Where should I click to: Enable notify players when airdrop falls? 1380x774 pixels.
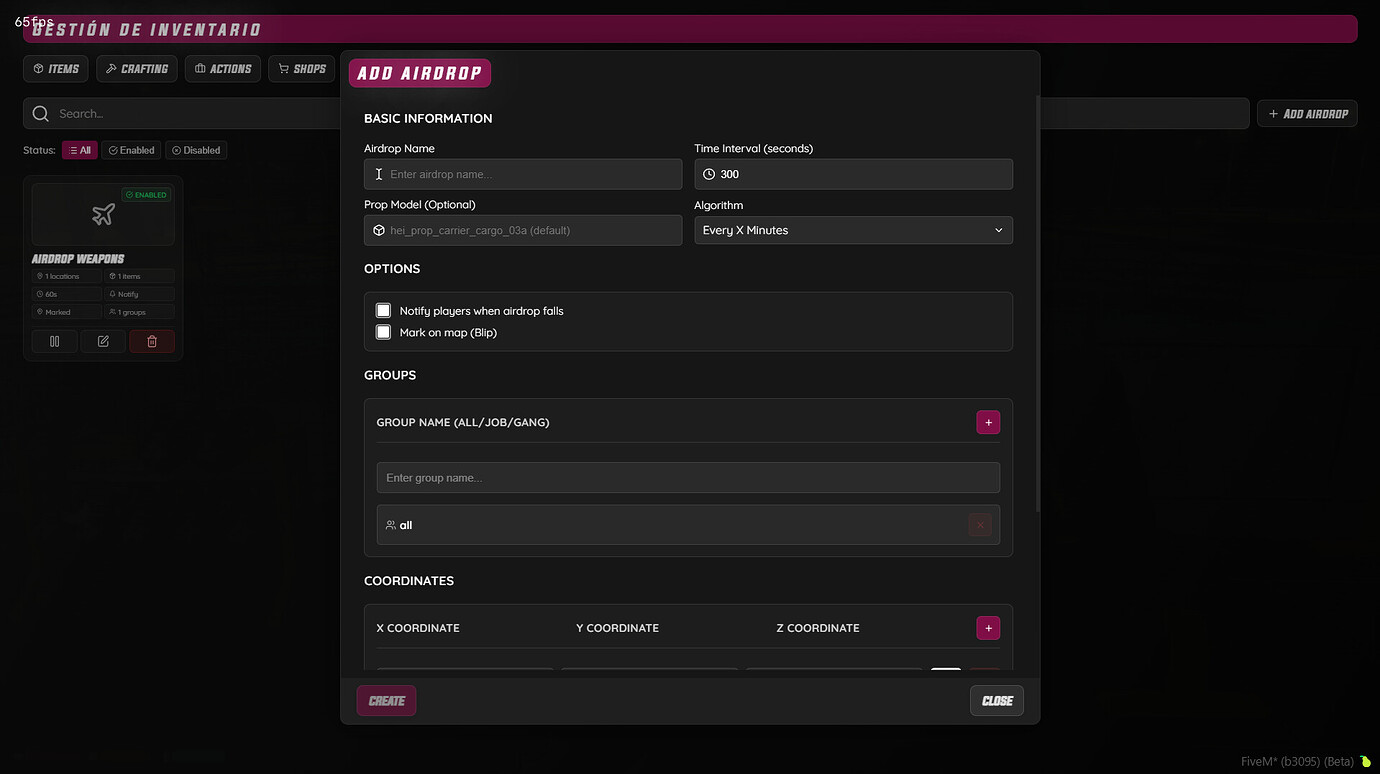[383, 310]
